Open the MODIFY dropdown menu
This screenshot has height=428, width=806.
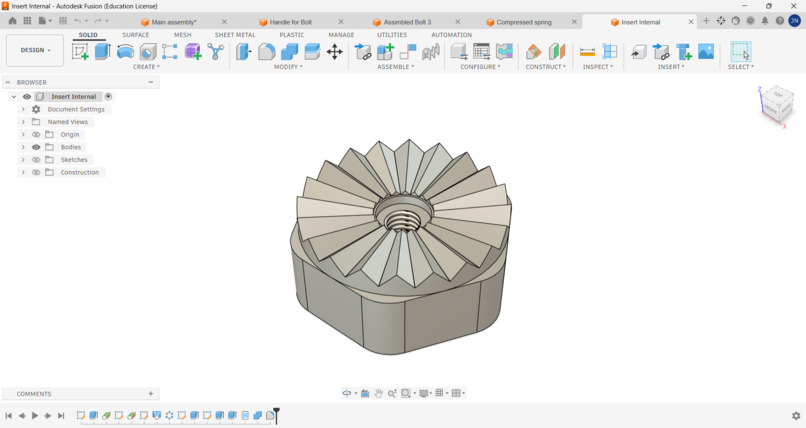click(x=288, y=67)
